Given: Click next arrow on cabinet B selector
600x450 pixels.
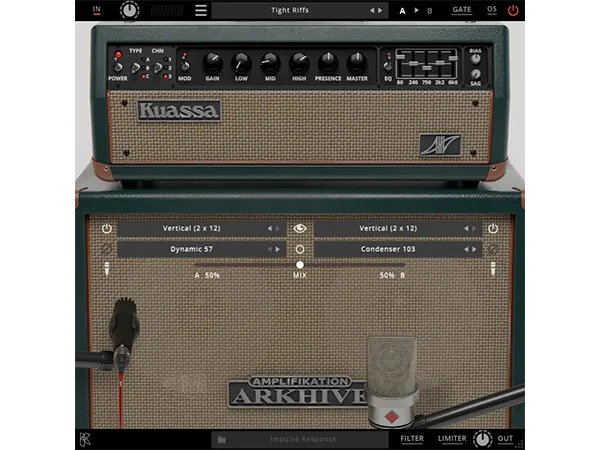Looking at the screenshot, I should pyautogui.click(x=474, y=228).
